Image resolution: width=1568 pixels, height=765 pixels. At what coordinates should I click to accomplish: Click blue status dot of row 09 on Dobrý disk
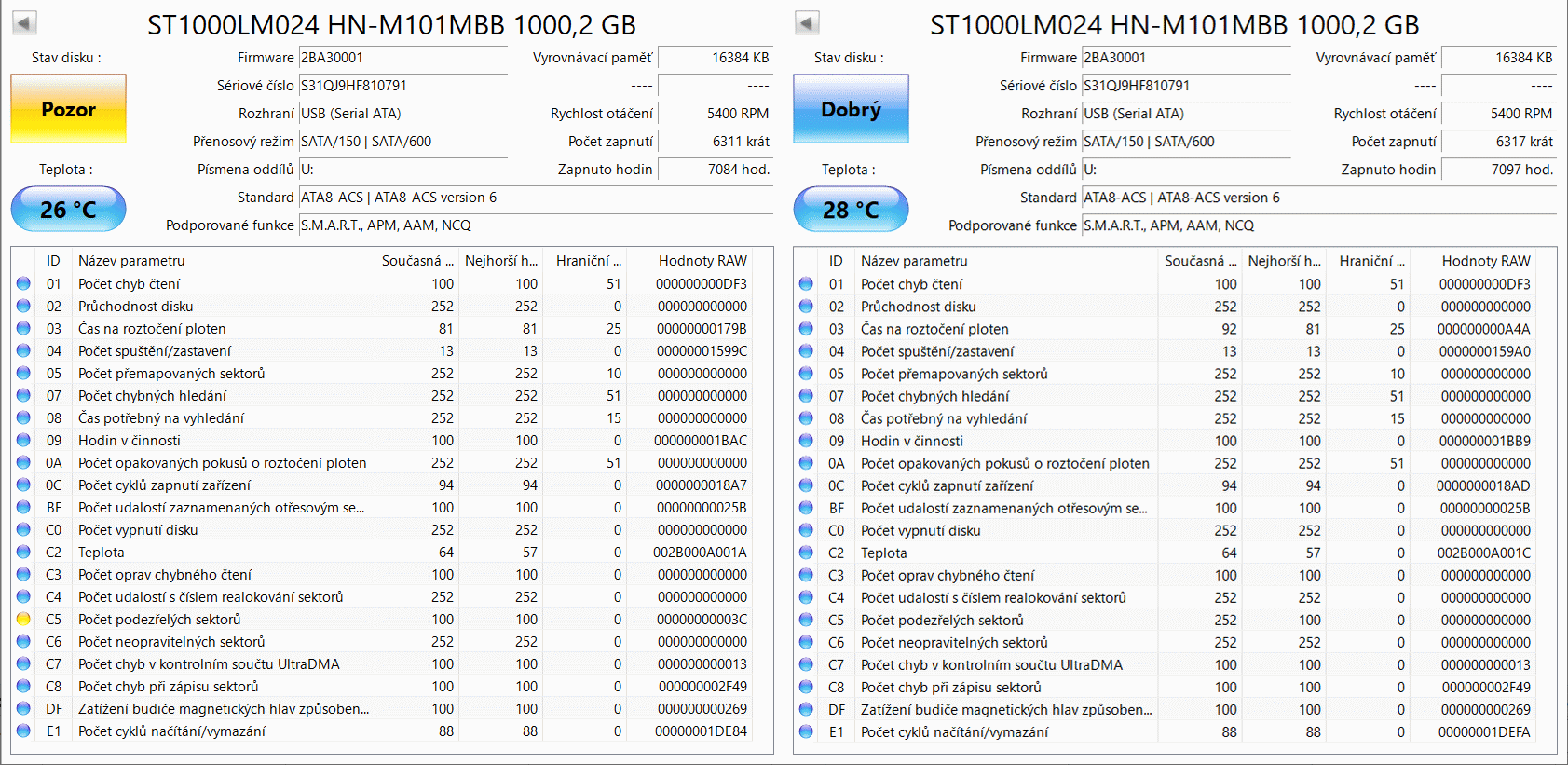coord(806,442)
